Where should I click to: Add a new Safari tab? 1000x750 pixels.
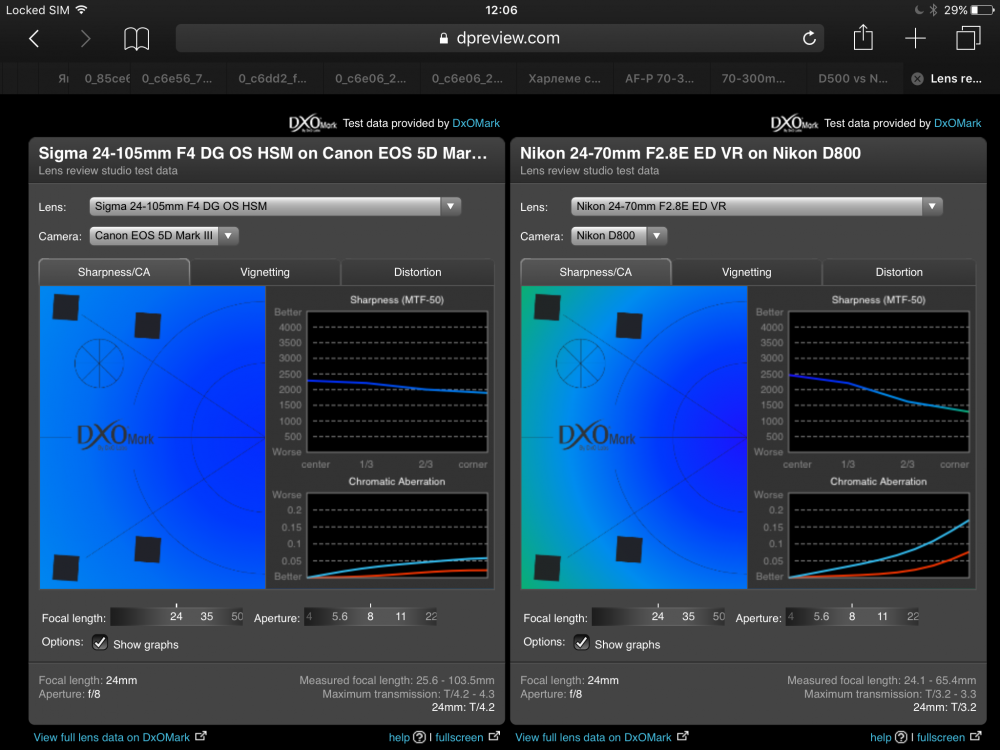pyautogui.click(x=915, y=38)
